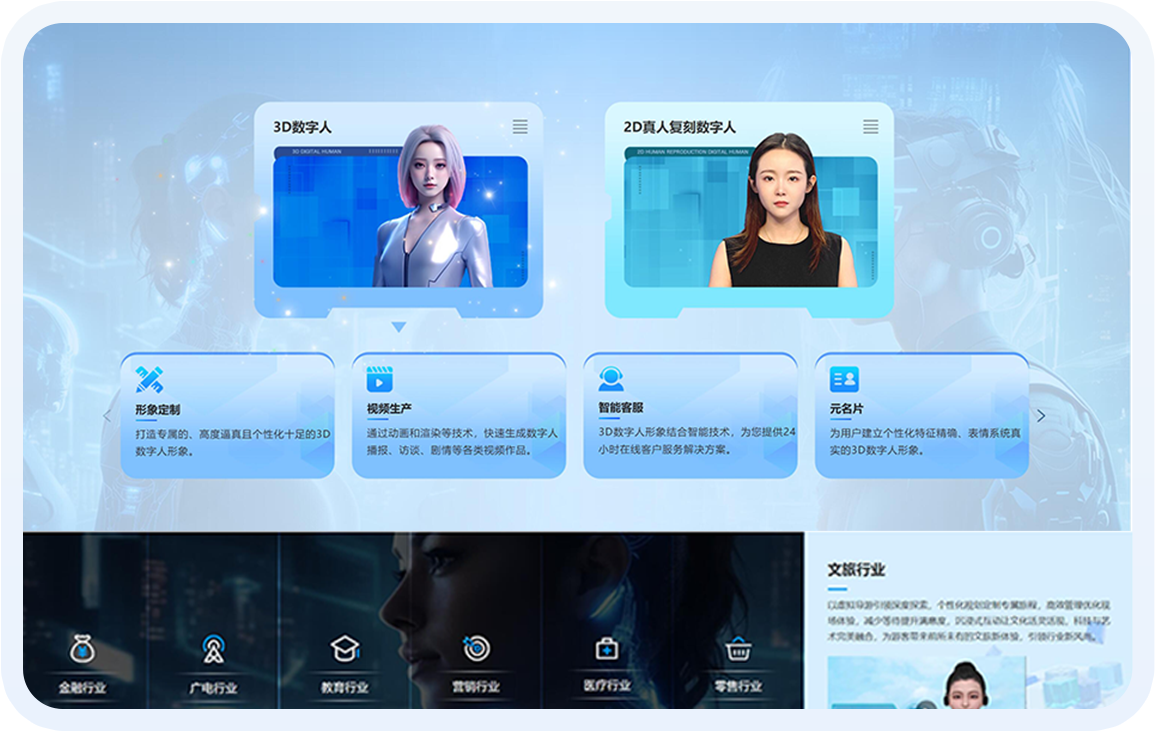Open the 3D数字人 card hamburger menu

pyautogui.click(x=520, y=127)
